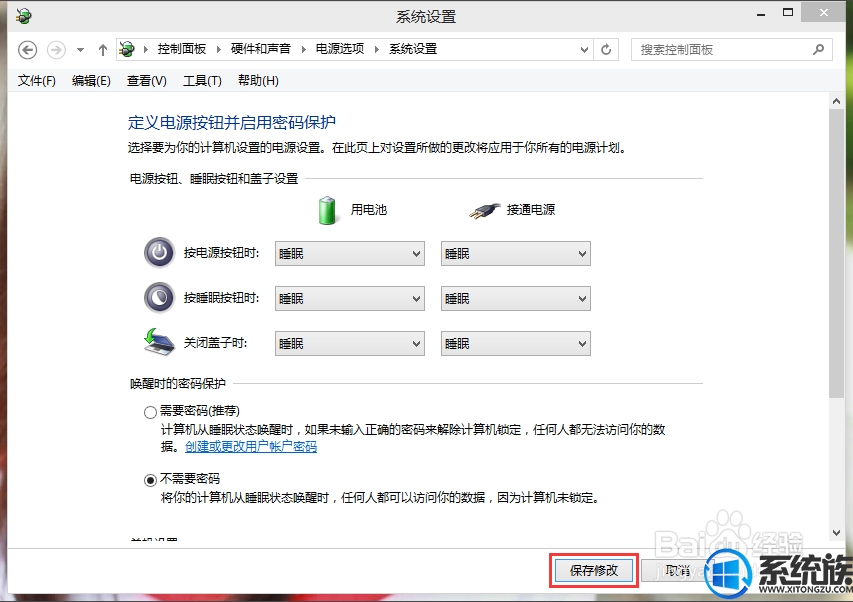Expand the address bar history dropdown
853x602 pixels.
[x=584, y=50]
